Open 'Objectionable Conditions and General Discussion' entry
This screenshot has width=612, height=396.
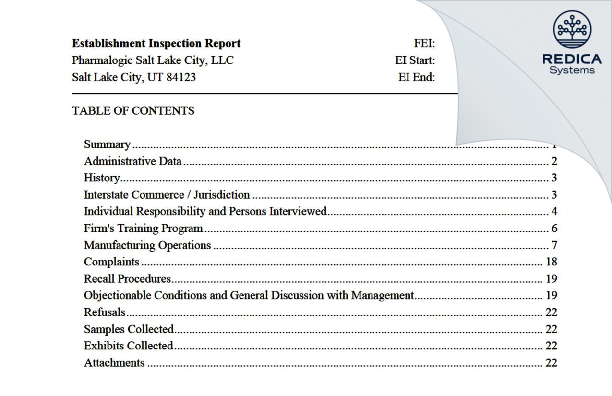coord(320,295)
